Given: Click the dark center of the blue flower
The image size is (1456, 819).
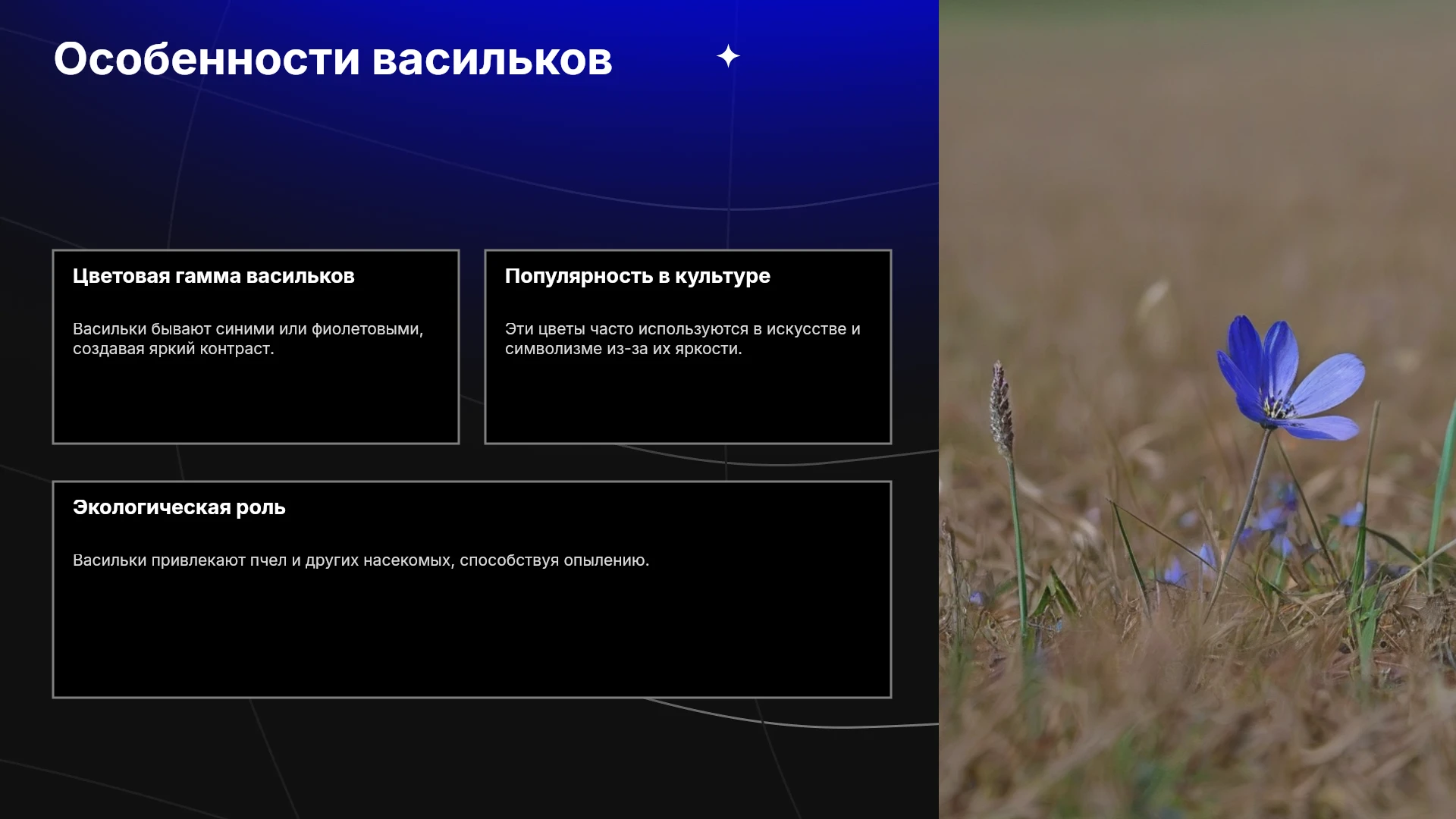Looking at the screenshot, I should pyautogui.click(x=1279, y=409).
